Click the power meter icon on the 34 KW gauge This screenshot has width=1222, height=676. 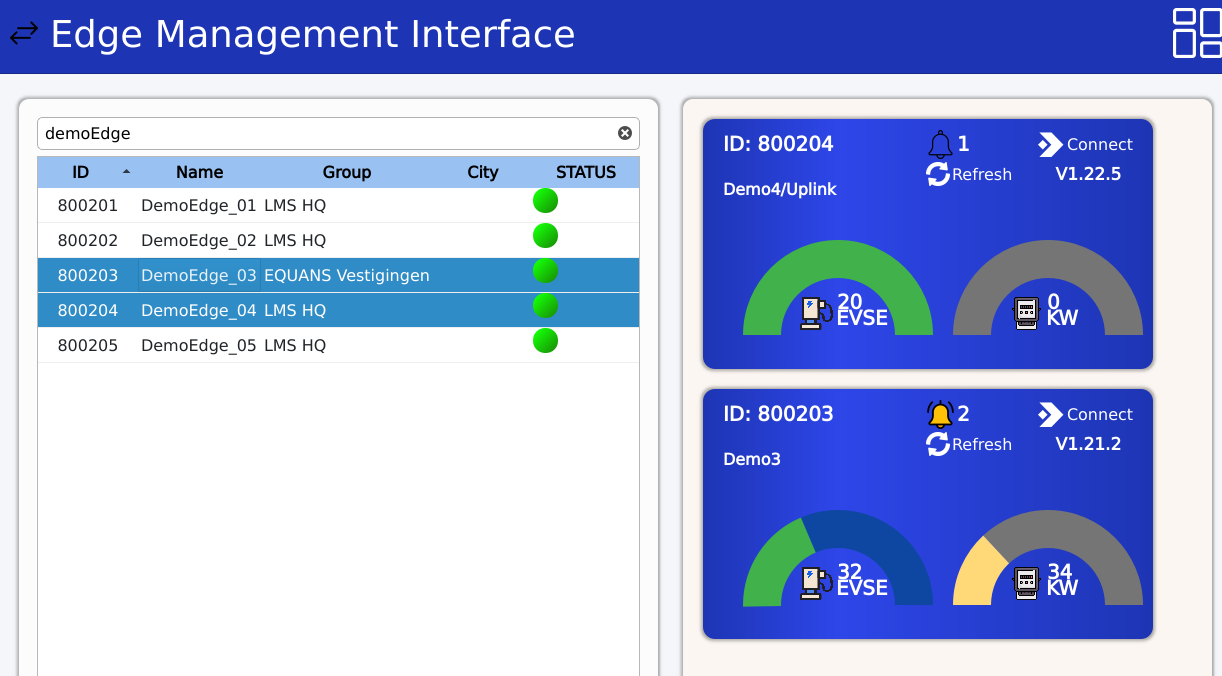pyautogui.click(x=1028, y=581)
